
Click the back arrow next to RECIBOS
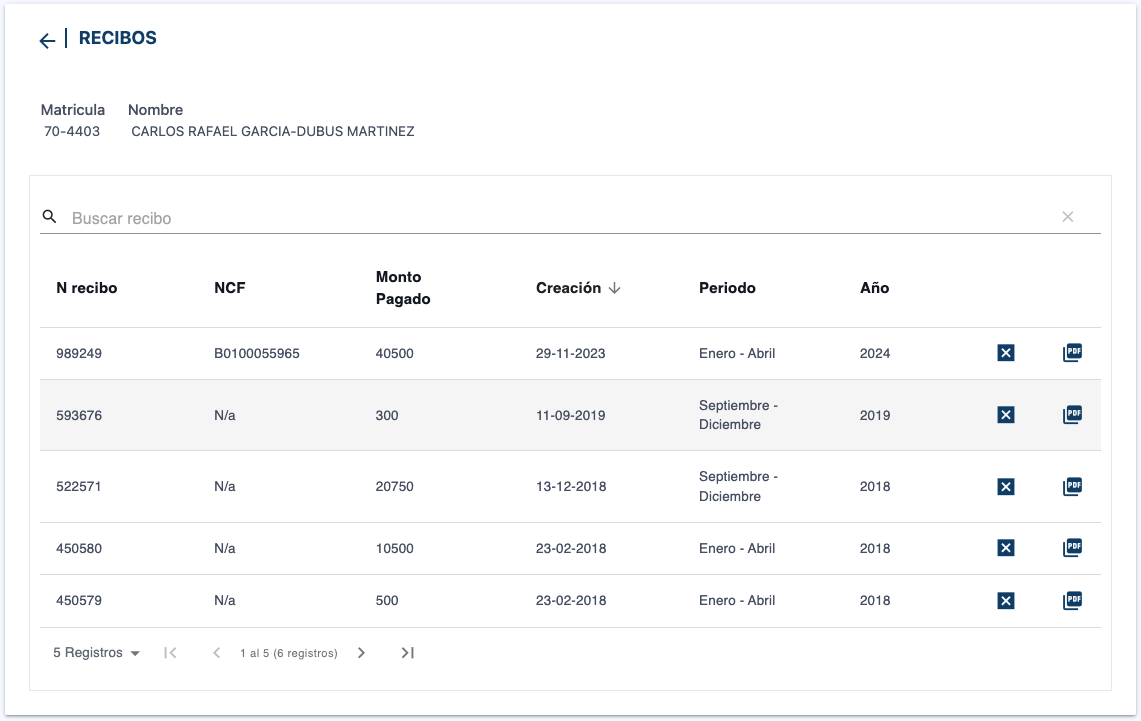pyautogui.click(x=47, y=40)
